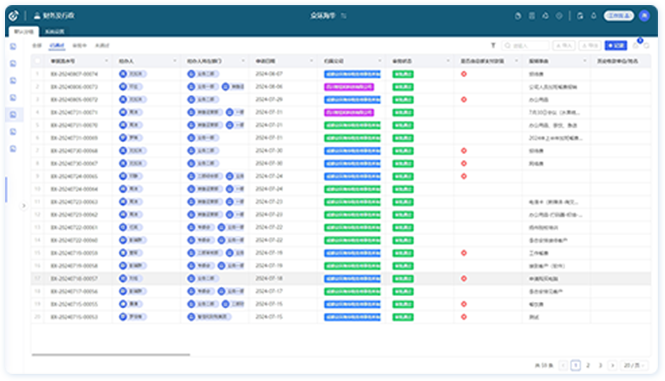Click green status tag in row EX-20240806-00073
665x381 pixels.
pos(403,87)
